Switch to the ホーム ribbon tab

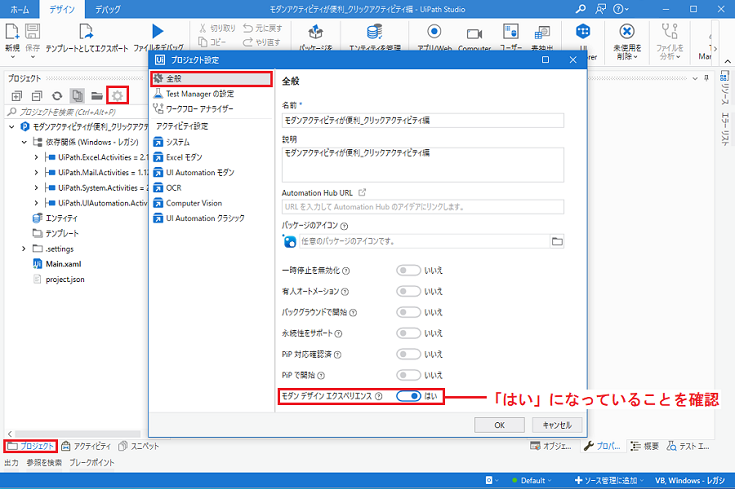pos(20,9)
